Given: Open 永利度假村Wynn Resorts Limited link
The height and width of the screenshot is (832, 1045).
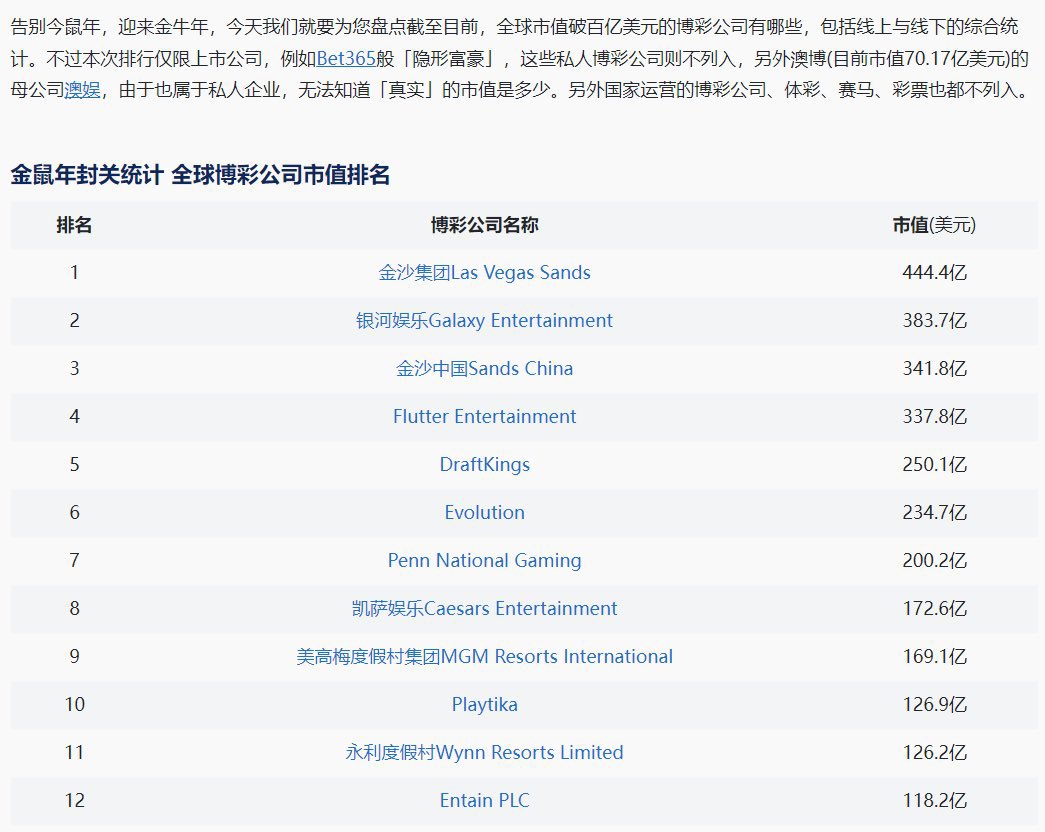Looking at the screenshot, I should 485,753.
